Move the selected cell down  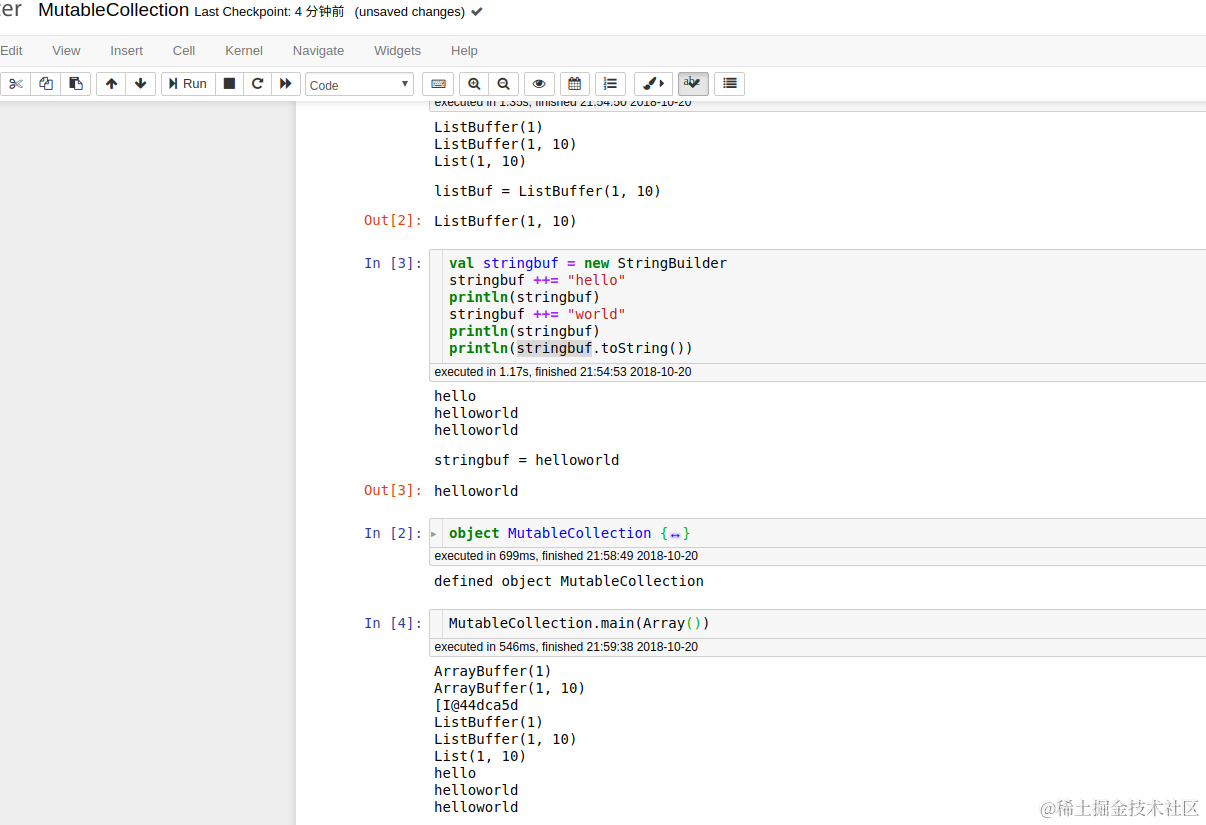[x=141, y=83]
